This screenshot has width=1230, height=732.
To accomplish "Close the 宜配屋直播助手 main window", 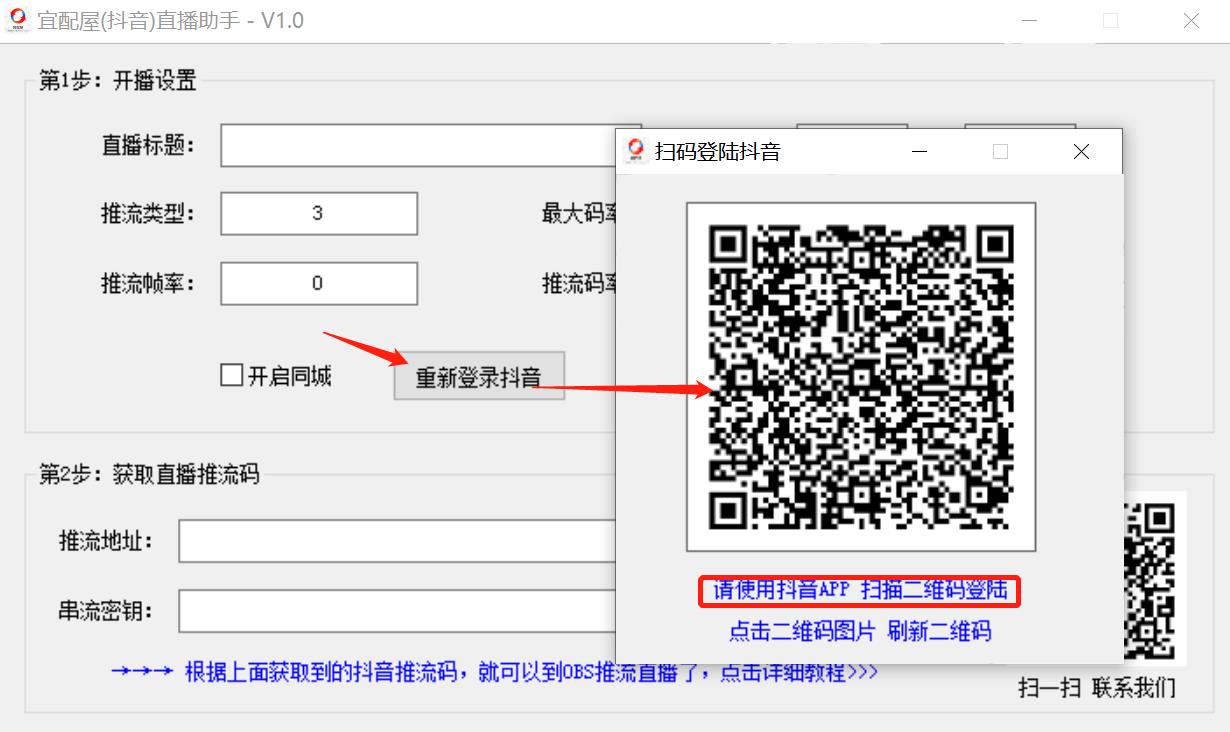I will [x=1191, y=20].
